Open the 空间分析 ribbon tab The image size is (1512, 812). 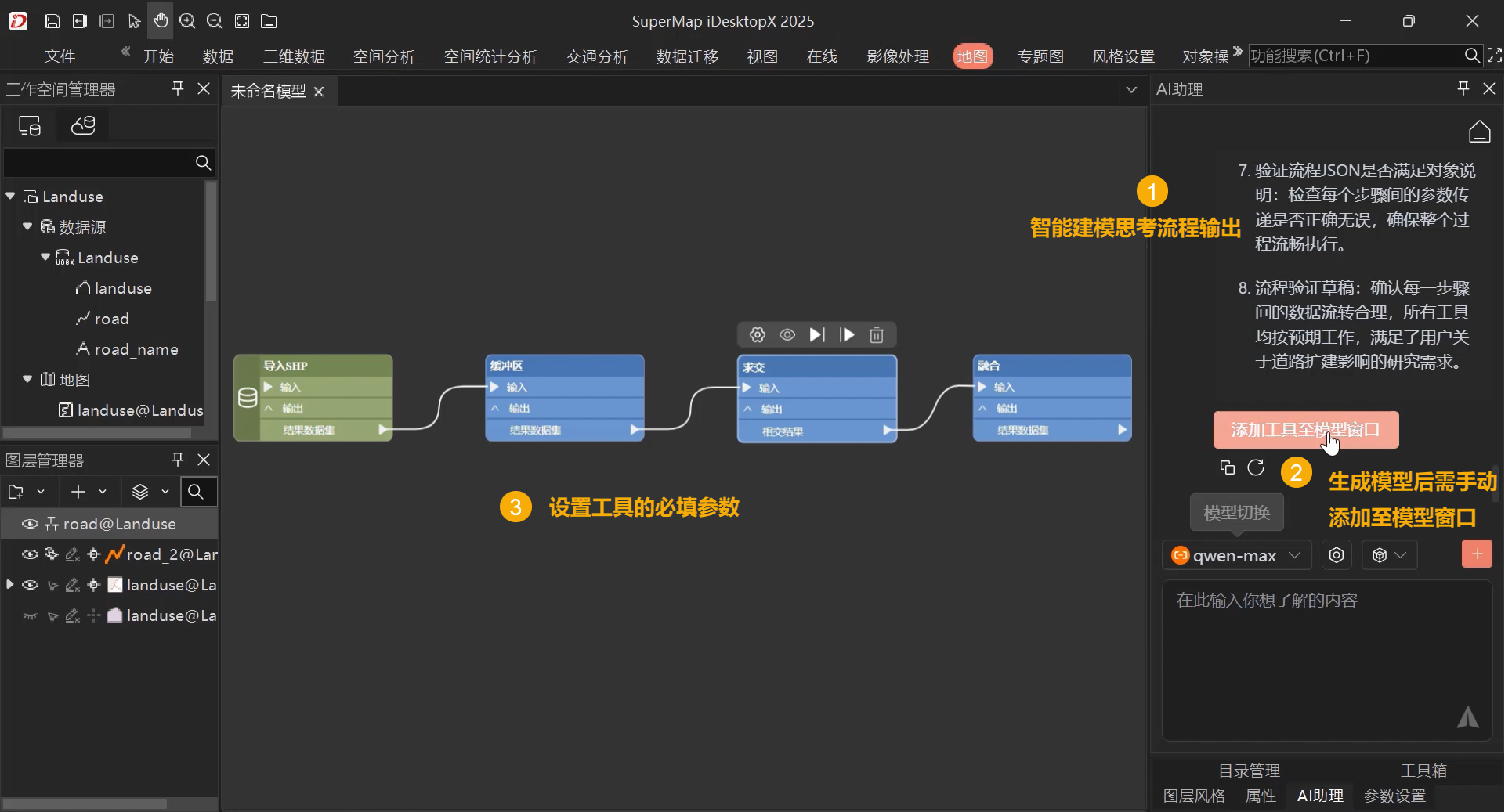point(384,56)
